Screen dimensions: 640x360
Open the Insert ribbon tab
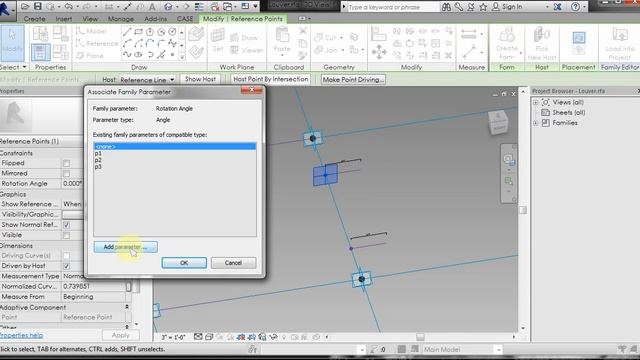pyautogui.click(x=64, y=19)
